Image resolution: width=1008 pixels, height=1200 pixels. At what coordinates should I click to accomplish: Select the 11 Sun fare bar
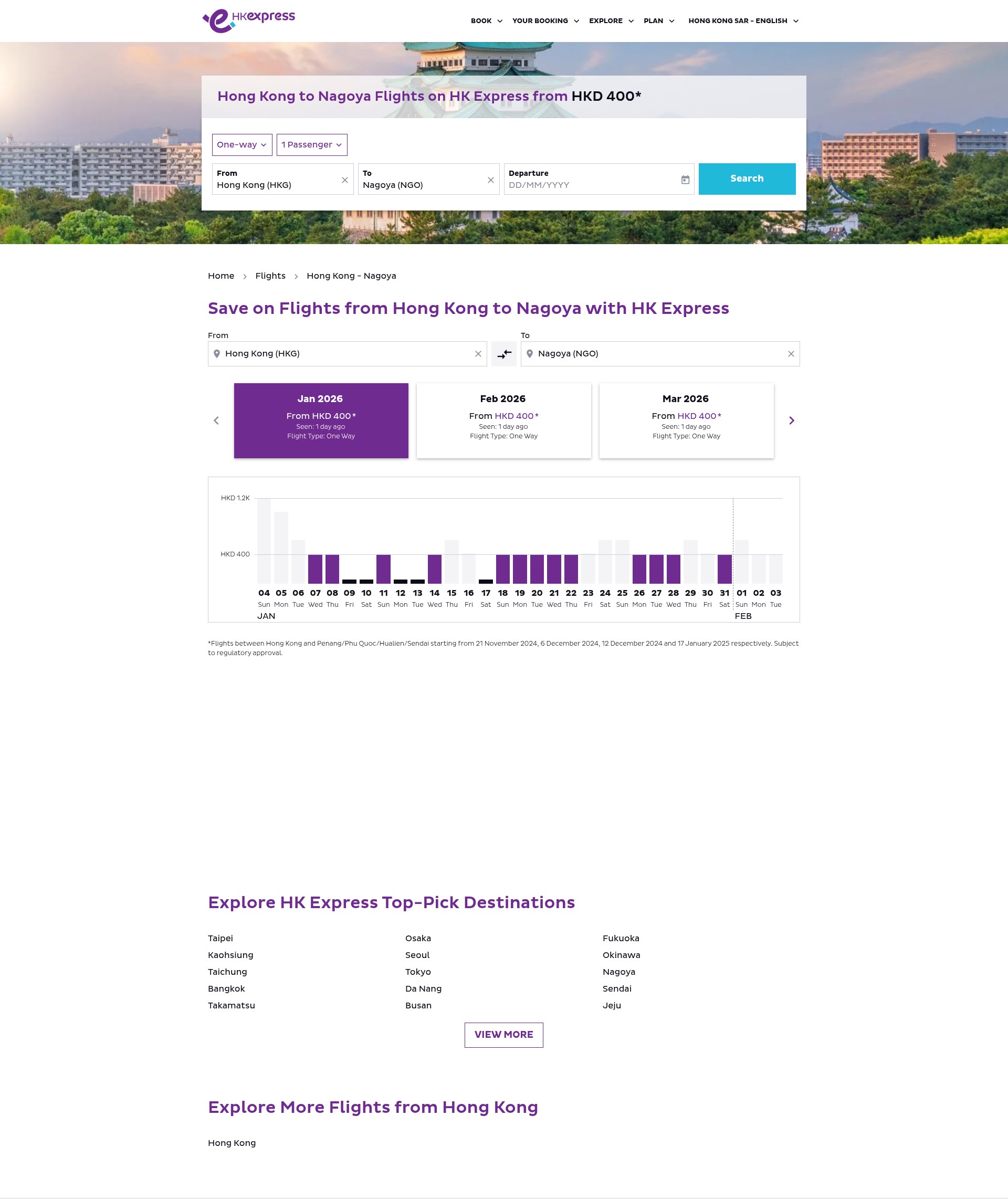coord(383,569)
